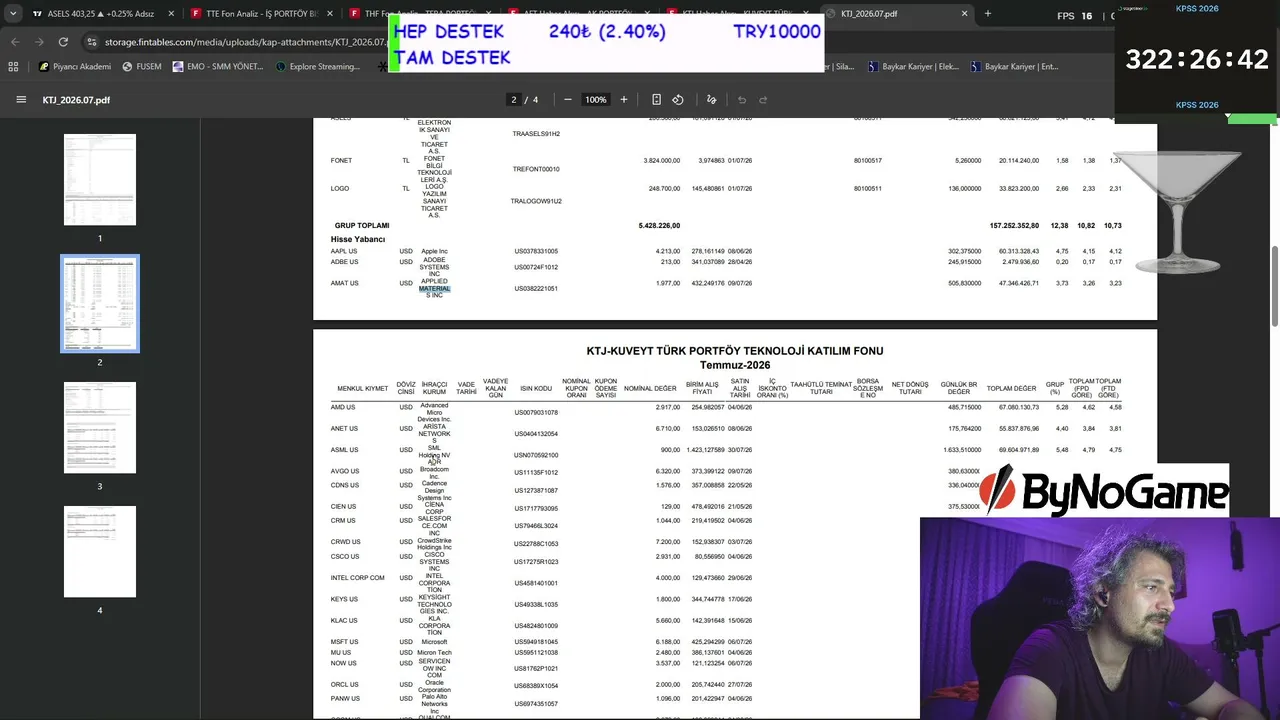Viewport: 1280px width, 720px height.
Task: Zoom in the PDF with plus icon
Action: coord(624,100)
